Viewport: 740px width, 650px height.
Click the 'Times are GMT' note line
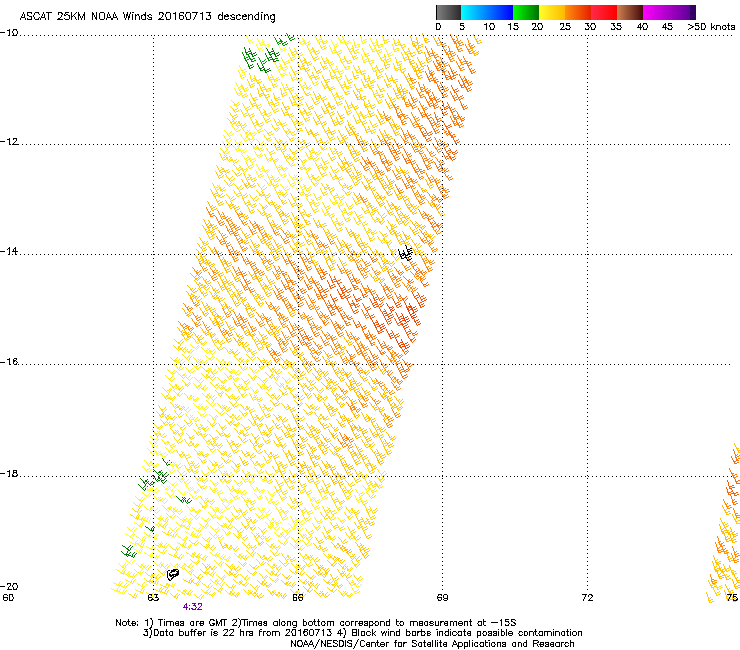(316, 623)
